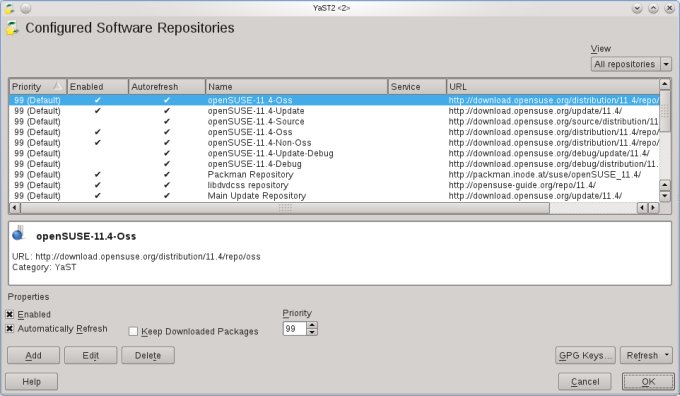Open GPG Keys dialog

click(585, 356)
